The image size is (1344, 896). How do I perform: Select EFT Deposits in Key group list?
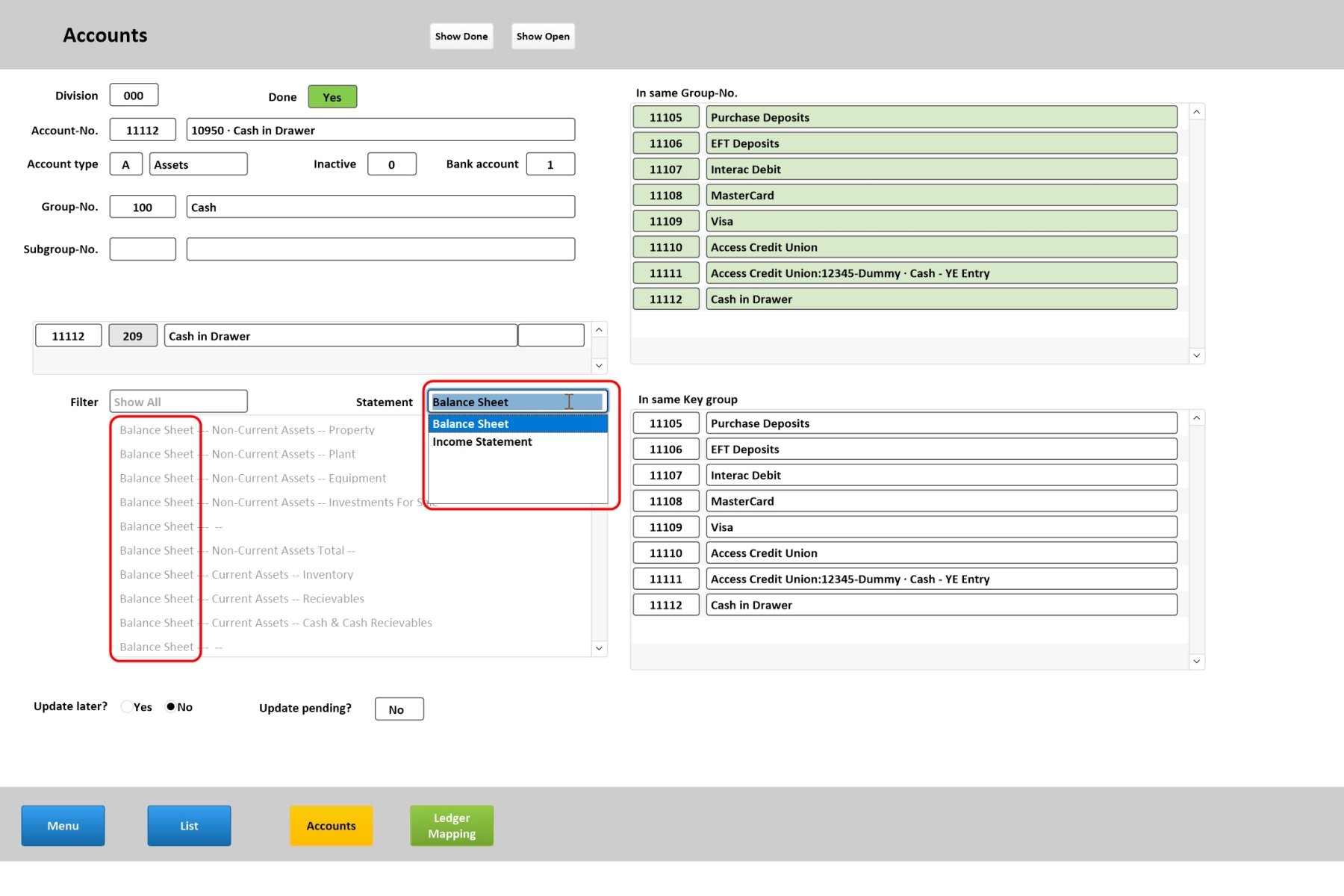point(942,449)
